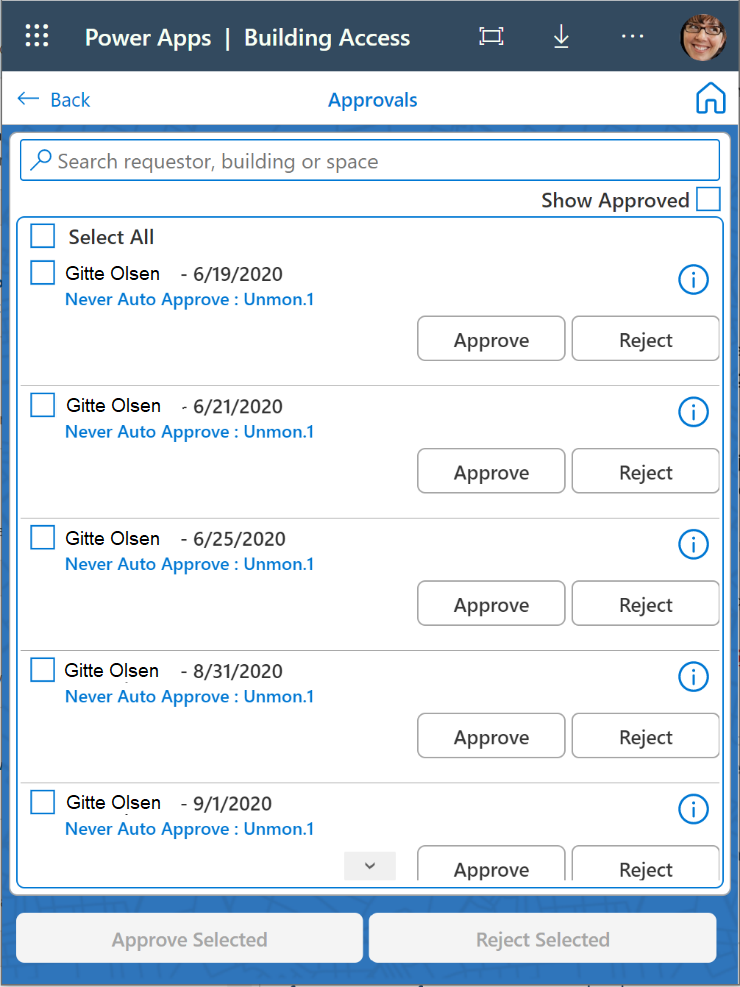Click the Show Approved label
The height and width of the screenshot is (987, 740).
click(x=615, y=200)
